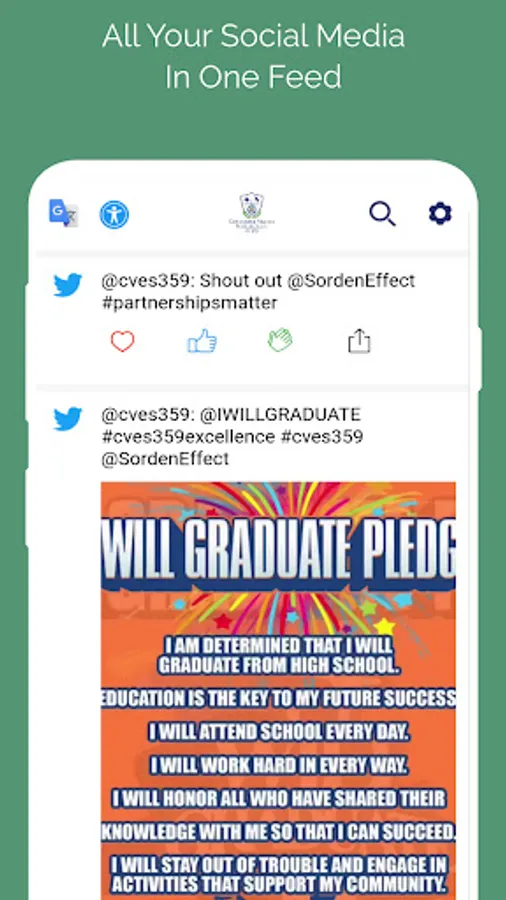Screen dimensions: 506x900
Task: Open the I Will Graduate Pledge image
Action: tap(278, 690)
